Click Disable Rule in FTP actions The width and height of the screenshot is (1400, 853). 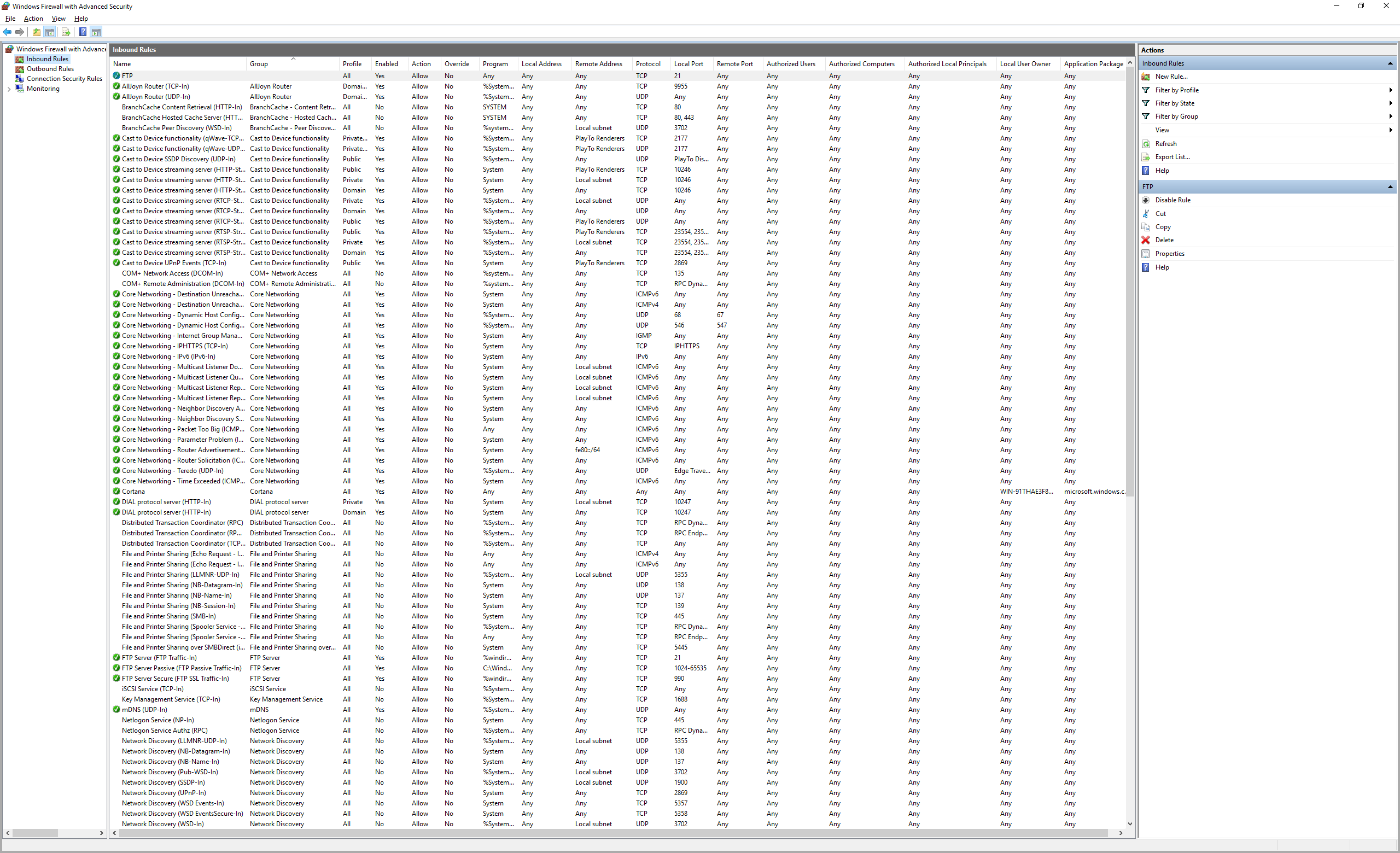tap(1172, 200)
